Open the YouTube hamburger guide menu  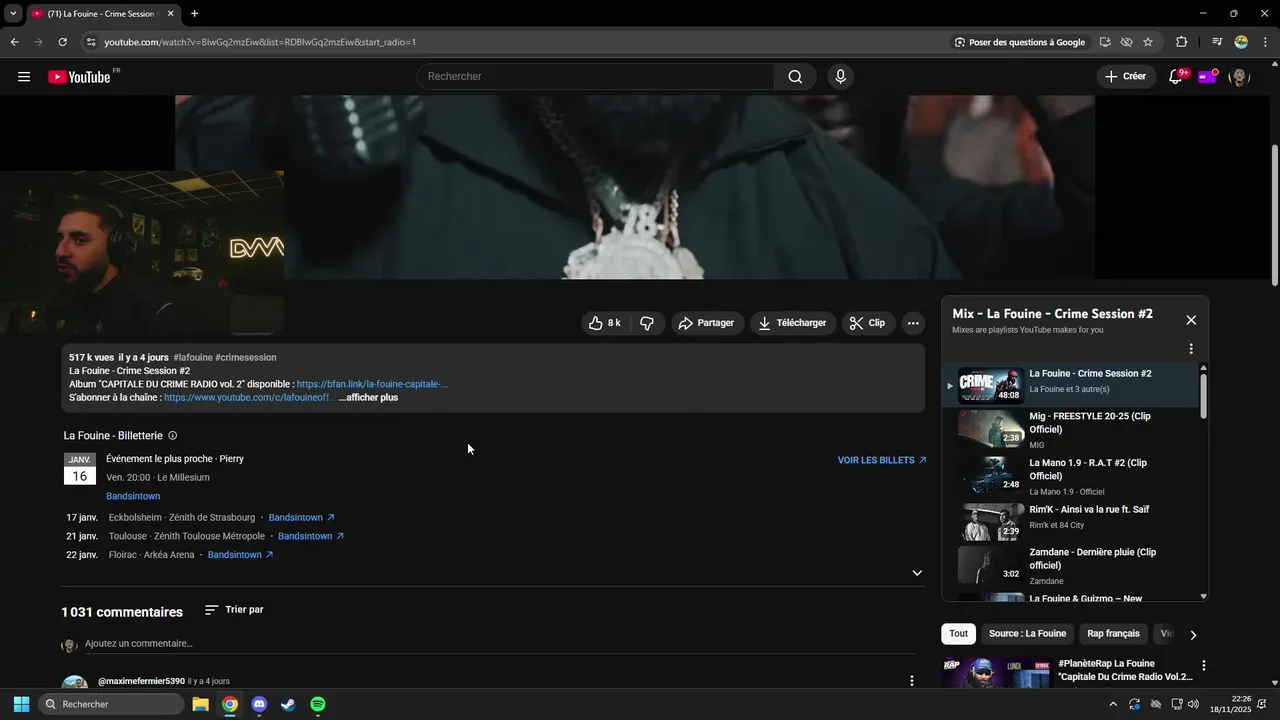tap(24, 77)
